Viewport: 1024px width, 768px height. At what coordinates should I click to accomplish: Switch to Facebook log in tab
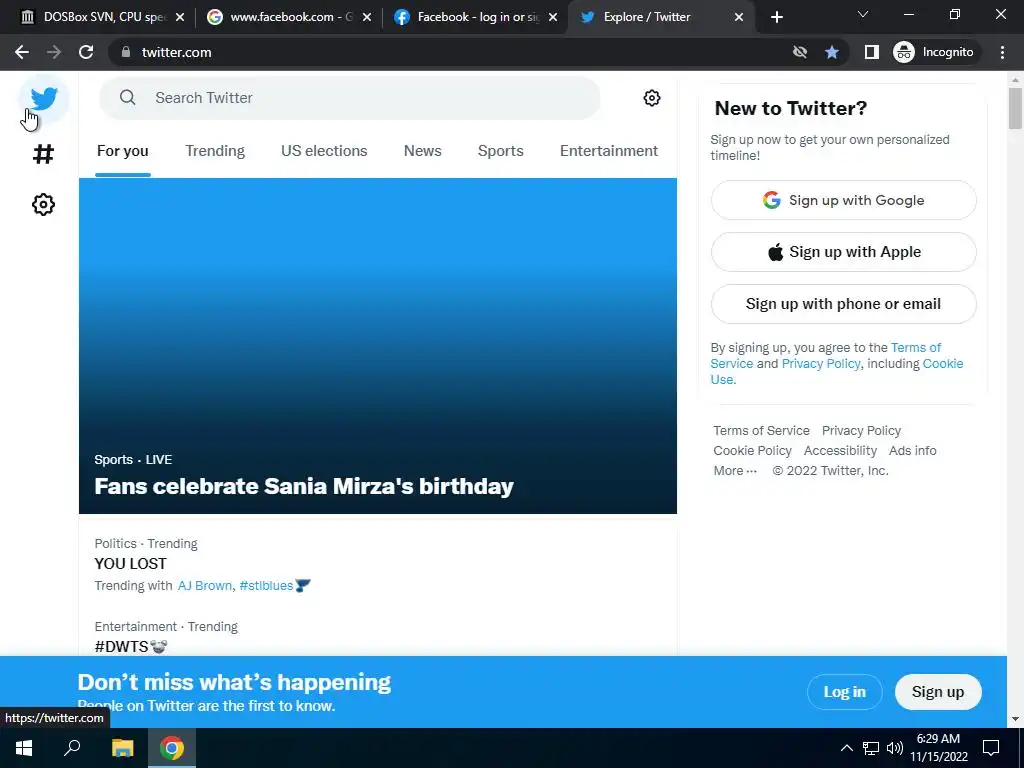[x=475, y=18]
